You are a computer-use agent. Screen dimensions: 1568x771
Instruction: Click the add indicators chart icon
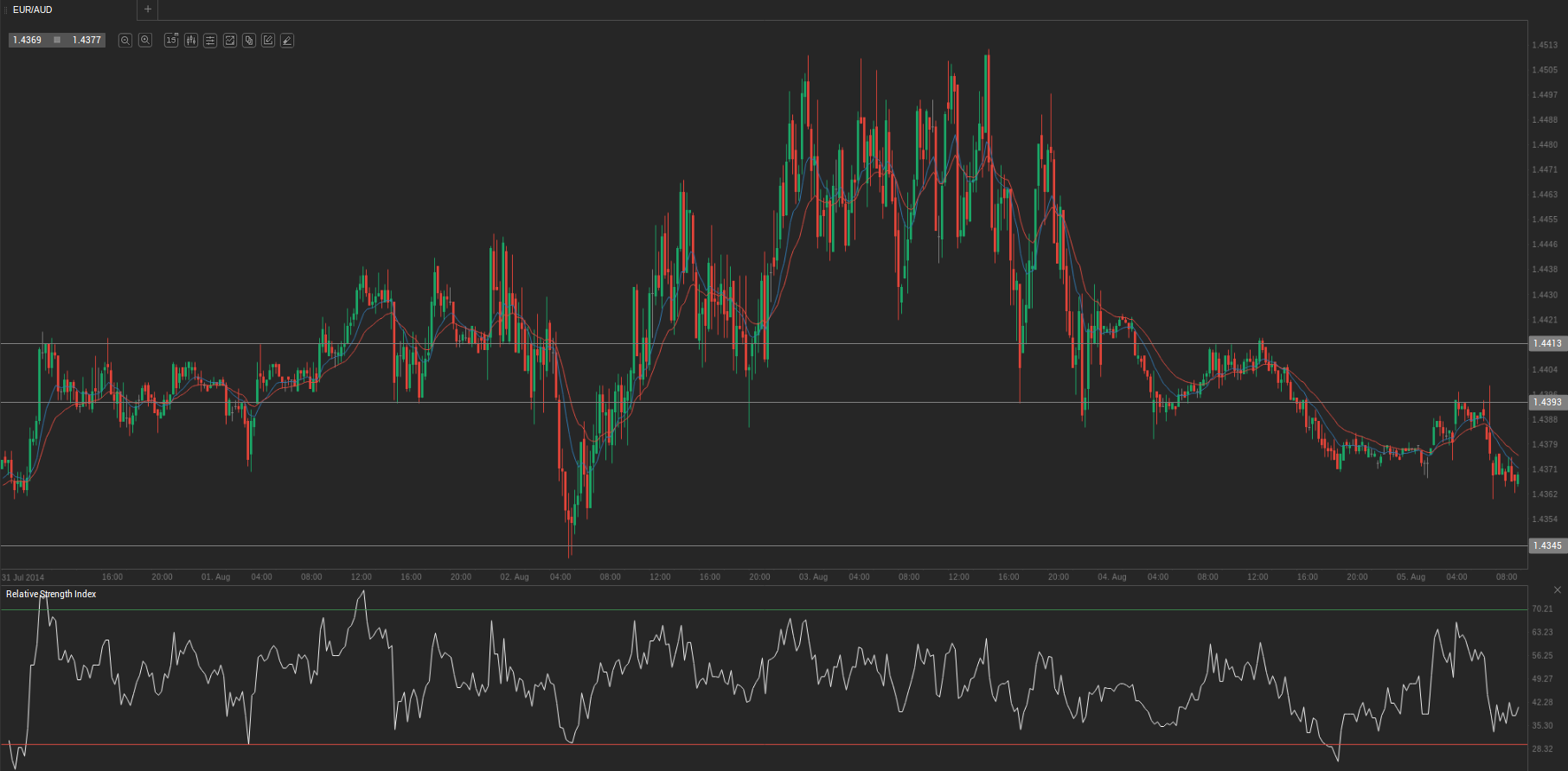click(x=230, y=41)
